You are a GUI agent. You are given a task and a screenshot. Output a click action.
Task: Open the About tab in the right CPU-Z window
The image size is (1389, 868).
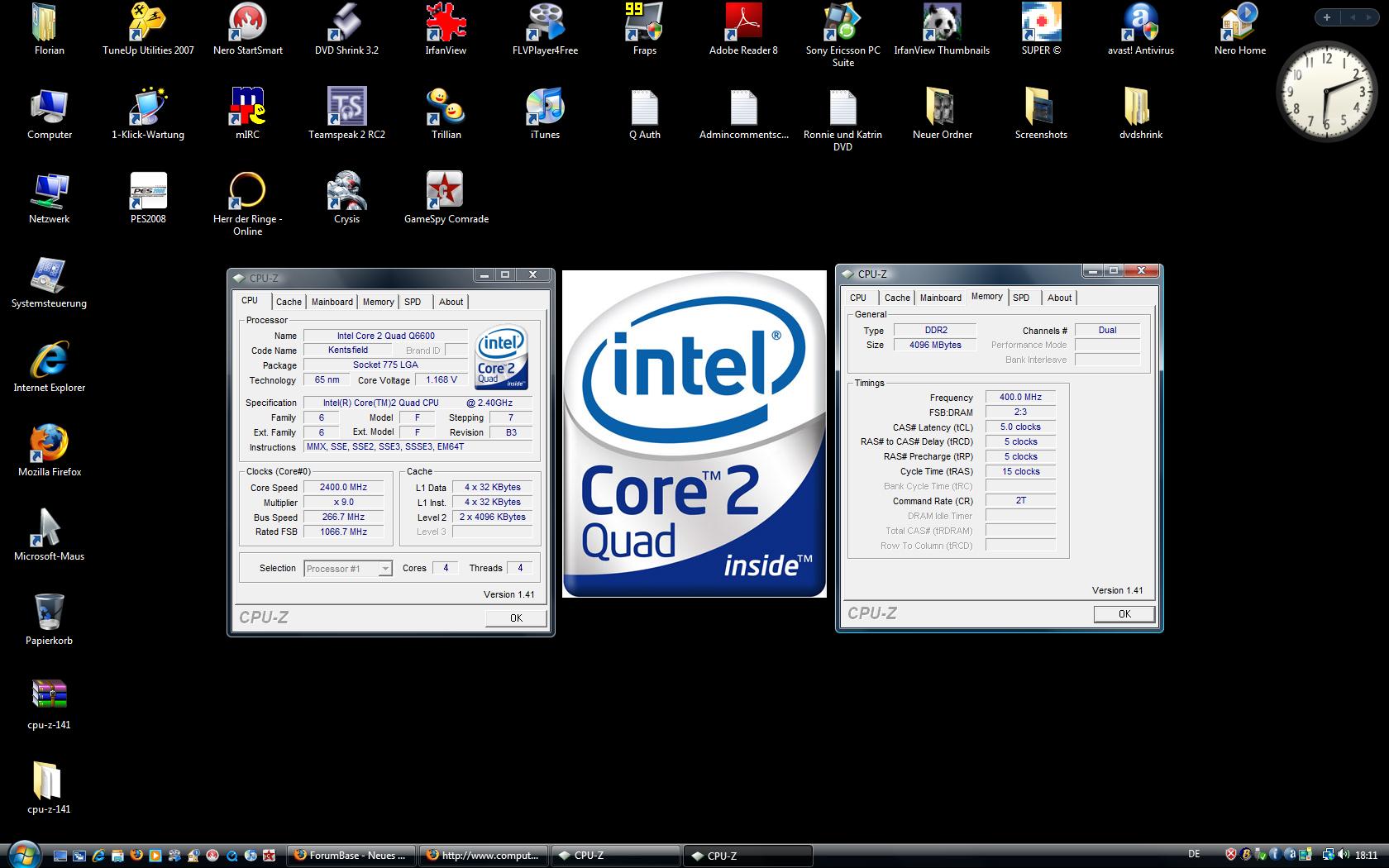click(x=1059, y=298)
